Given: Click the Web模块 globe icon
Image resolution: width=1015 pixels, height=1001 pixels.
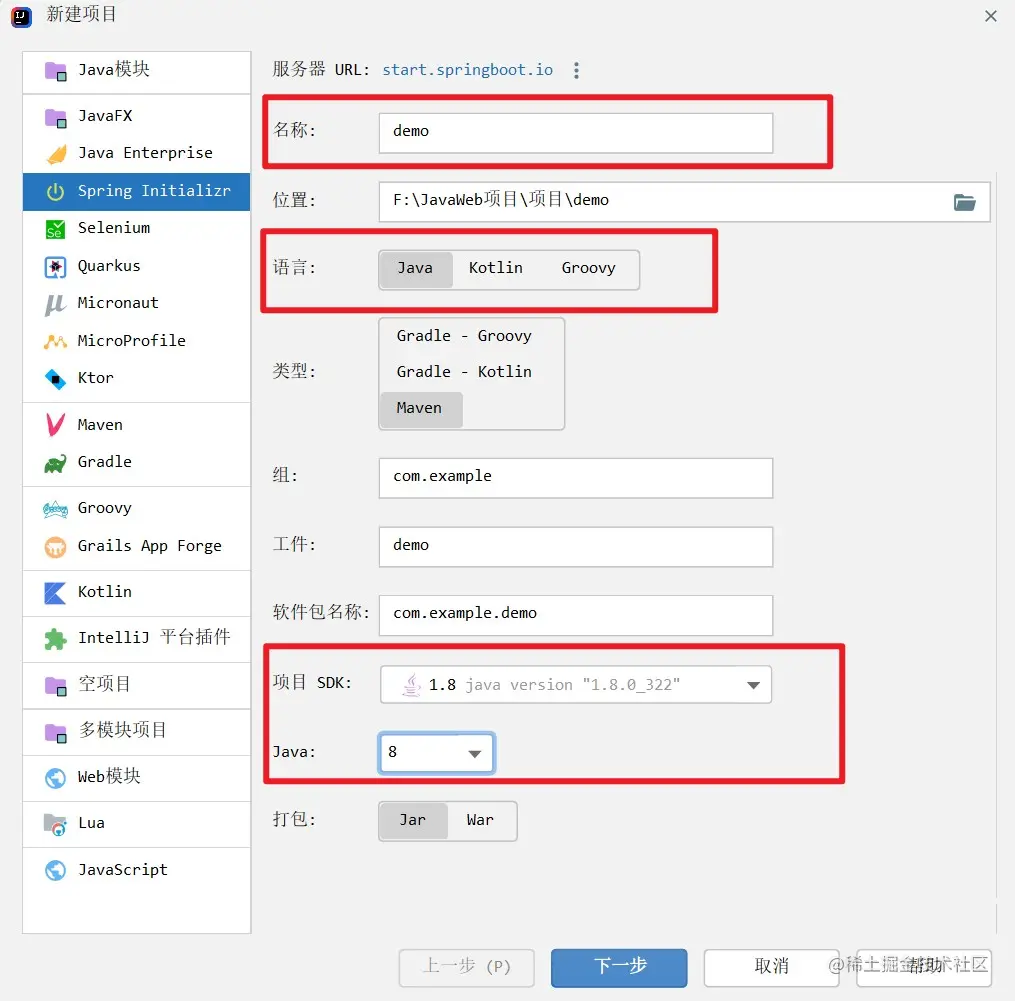Looking at the screenshot, I should pos(56,778).
